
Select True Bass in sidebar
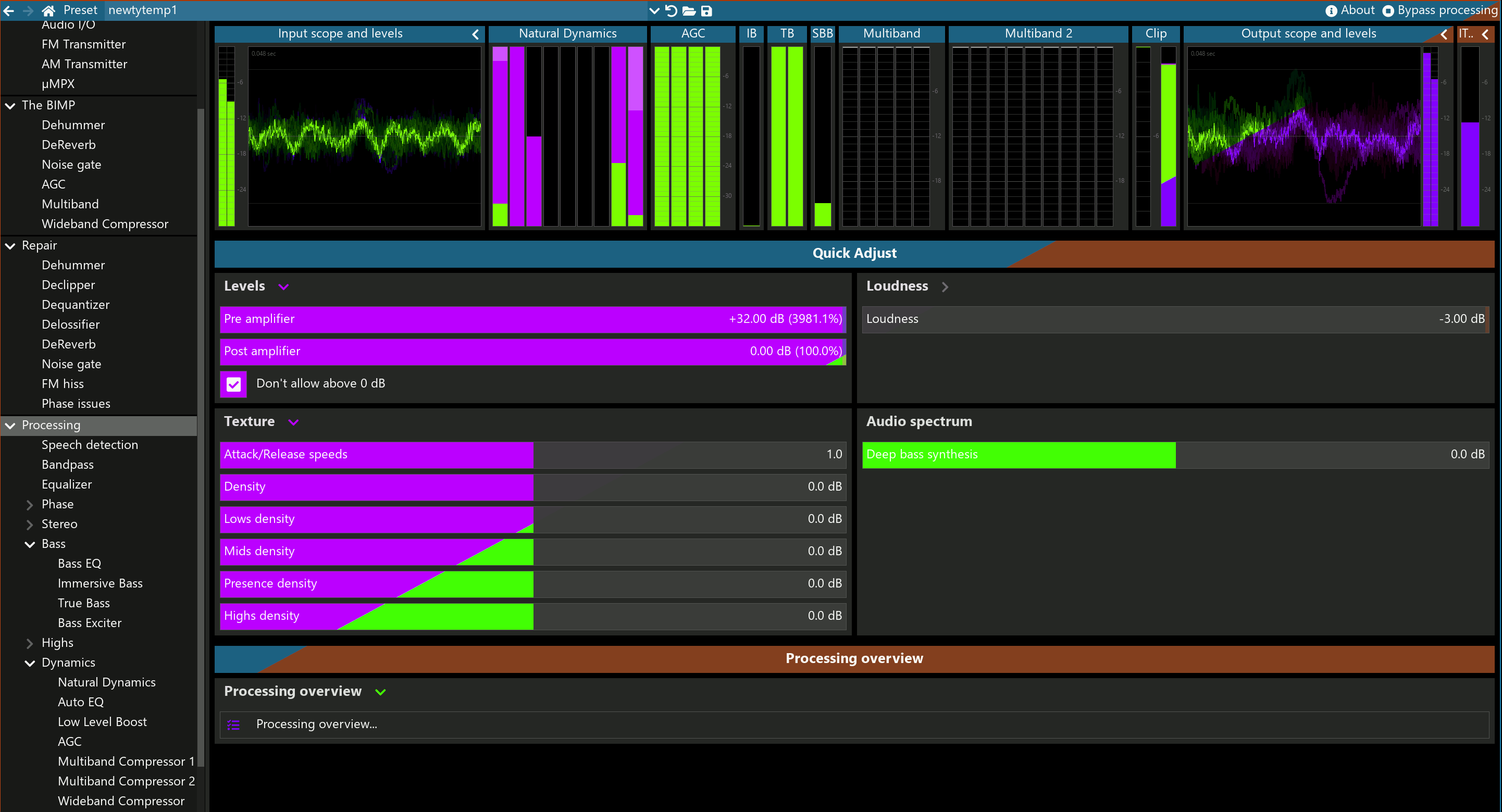pos(83,604)
